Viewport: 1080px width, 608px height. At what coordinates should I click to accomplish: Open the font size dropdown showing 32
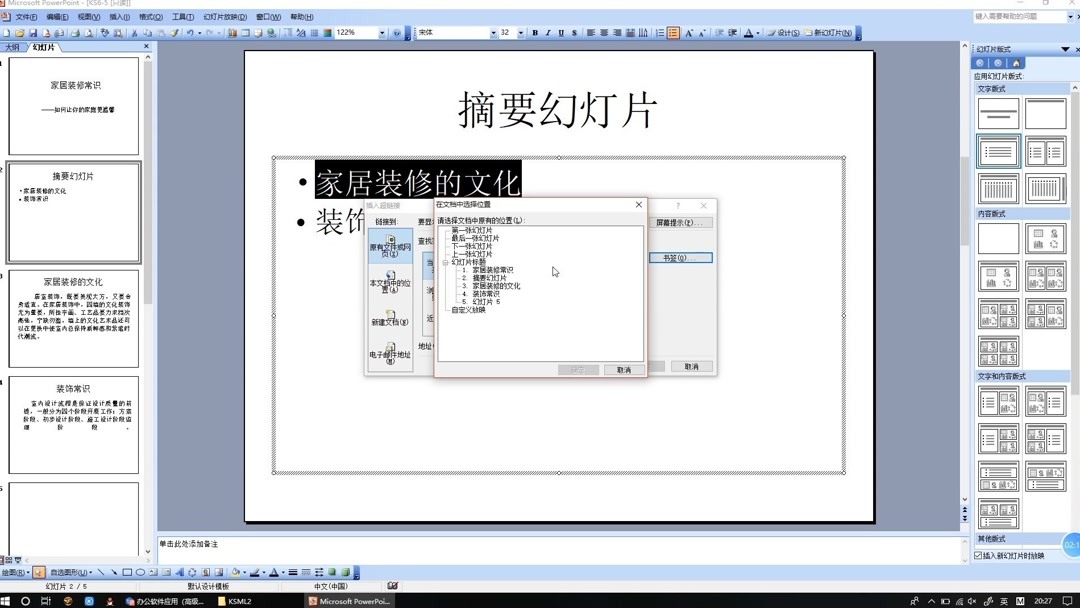(x=520, y=32)
